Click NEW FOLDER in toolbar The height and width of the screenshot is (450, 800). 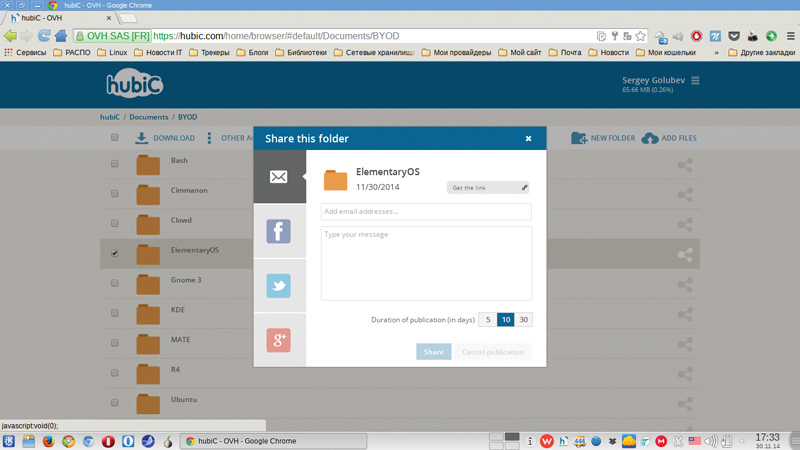click(604, 138)
